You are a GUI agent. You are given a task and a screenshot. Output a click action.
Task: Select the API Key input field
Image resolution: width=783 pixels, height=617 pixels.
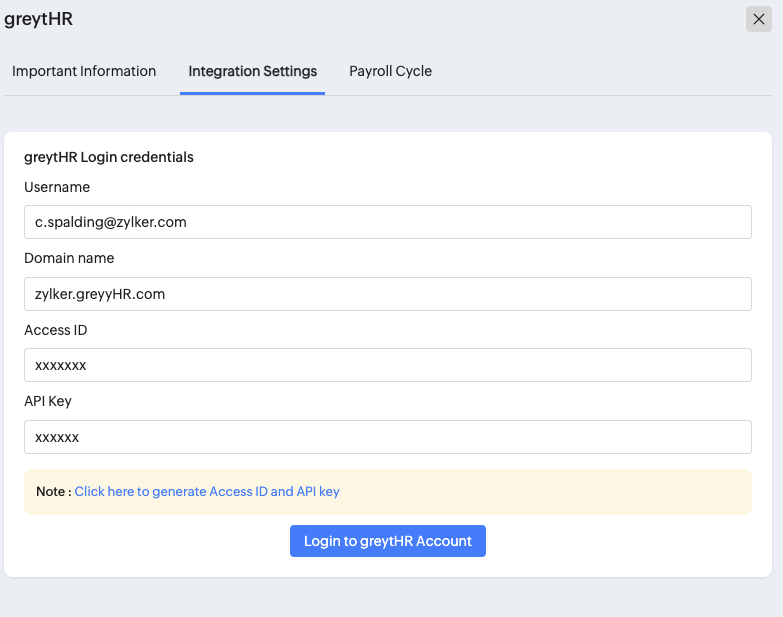[x=387, y=437]
